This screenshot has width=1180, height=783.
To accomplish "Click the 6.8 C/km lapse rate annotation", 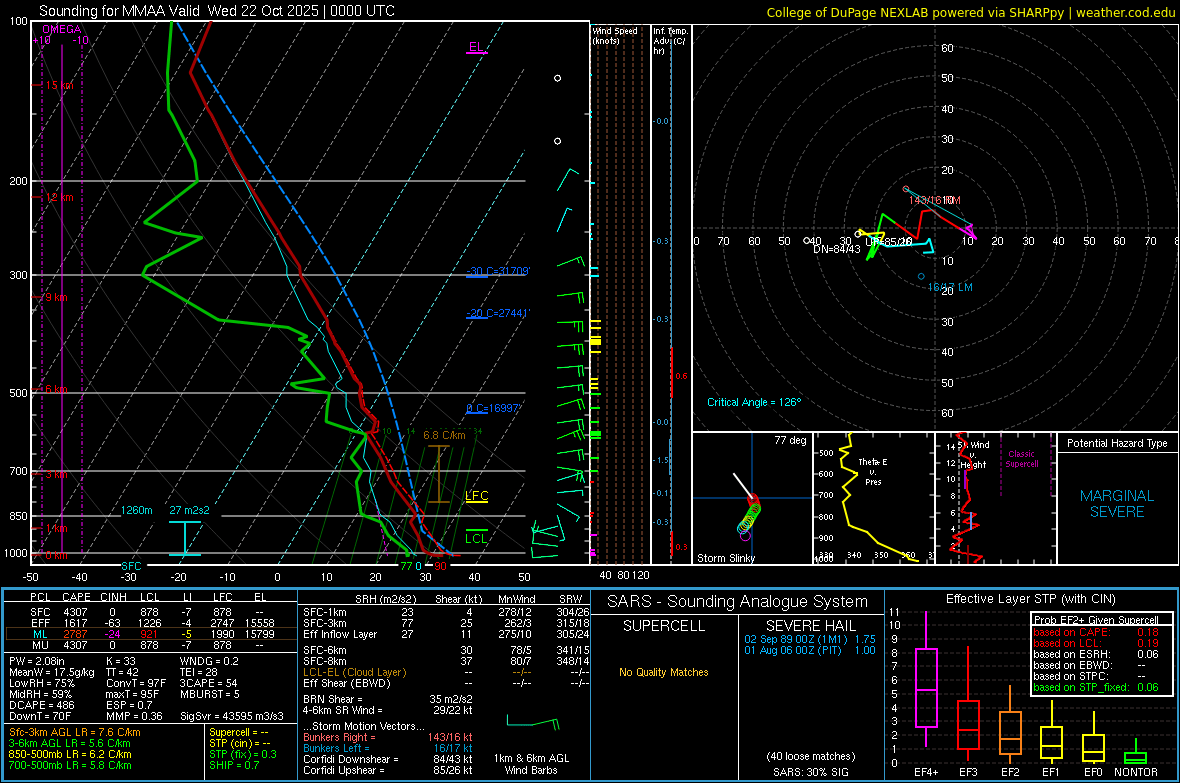I will (444, 435).
